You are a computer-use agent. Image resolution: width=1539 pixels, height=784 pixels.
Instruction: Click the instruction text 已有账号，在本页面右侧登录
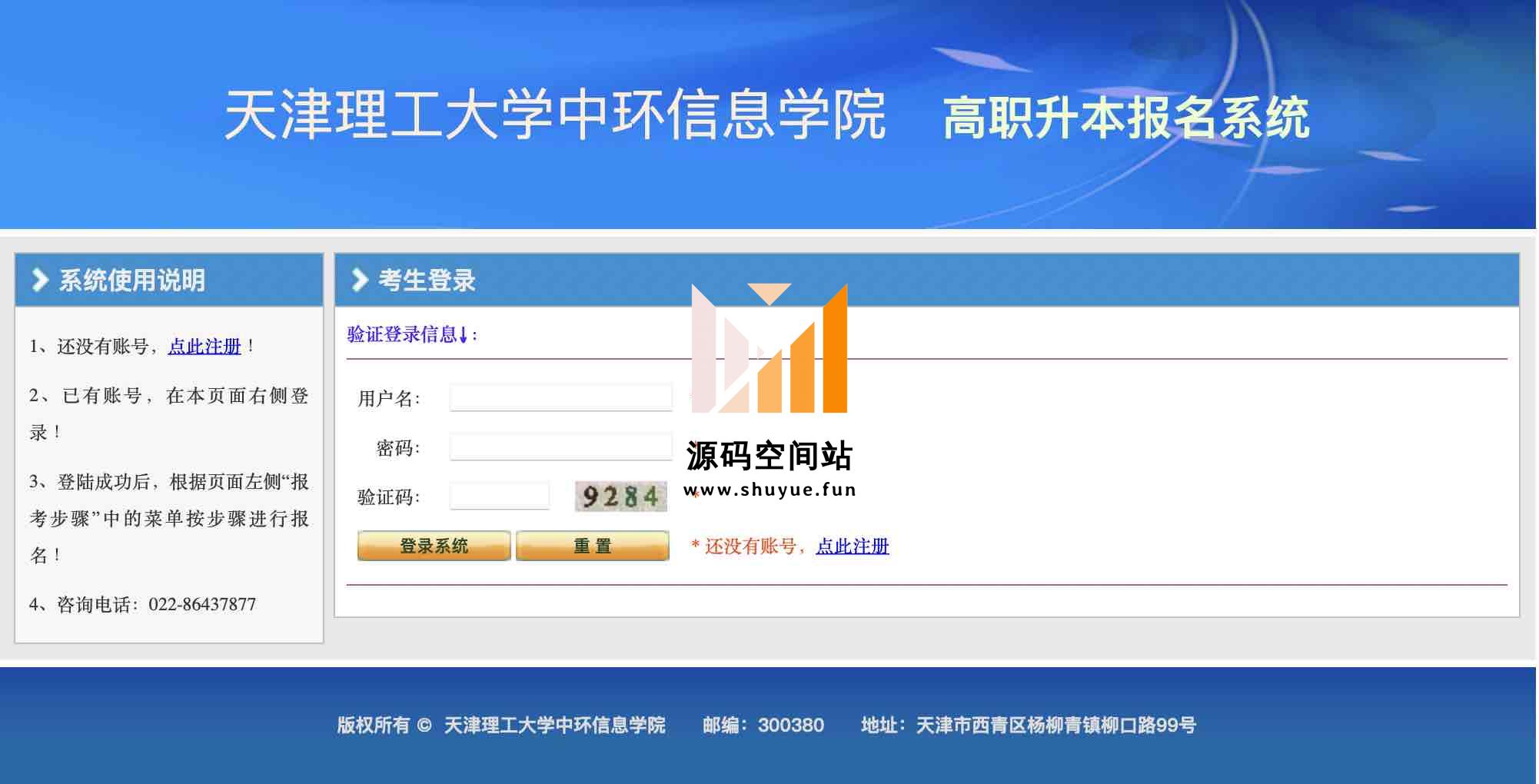click(x=169, y=414)
